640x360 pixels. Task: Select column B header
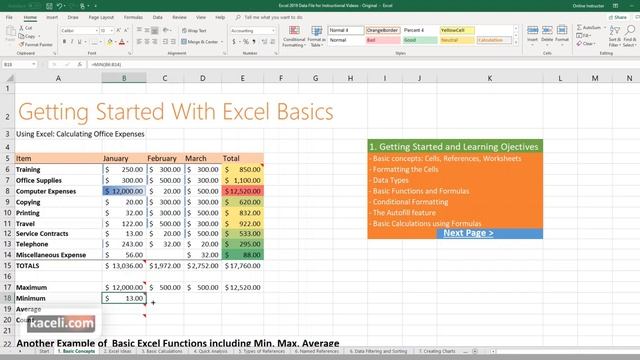(x=124, y=78)
